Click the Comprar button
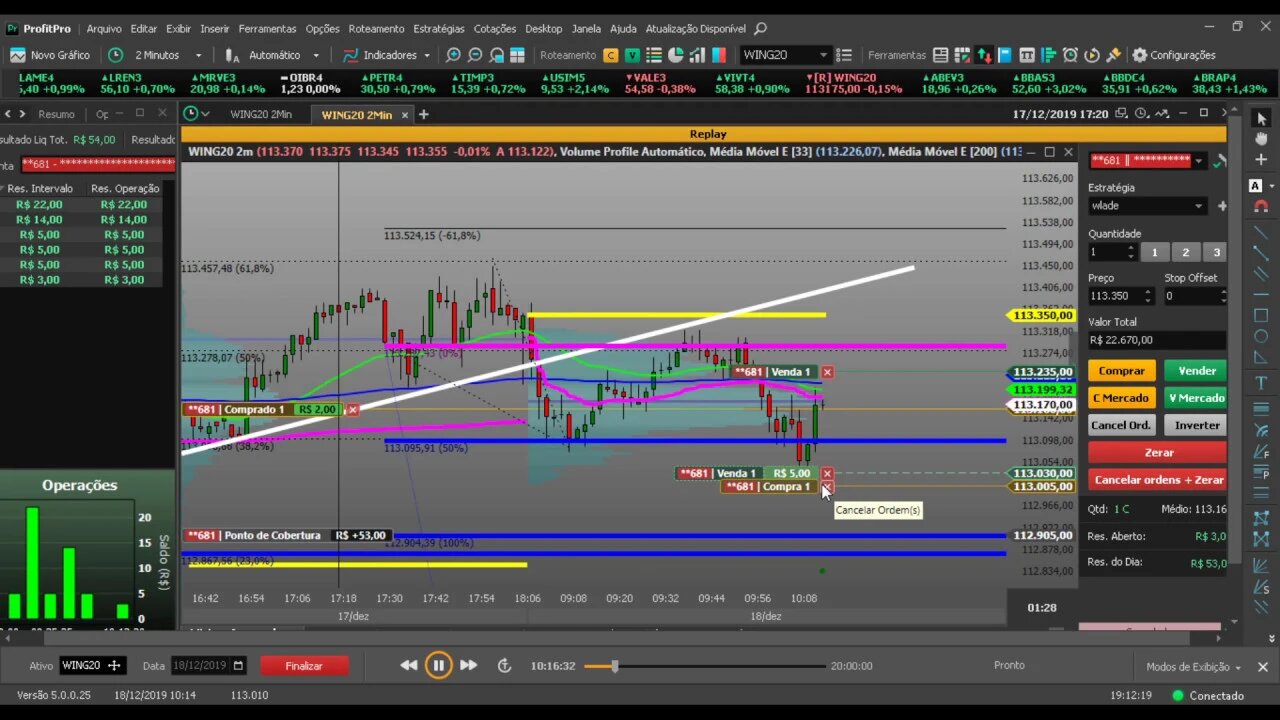The height and width of the screenshot is (720, 1280). (1122, 371)
